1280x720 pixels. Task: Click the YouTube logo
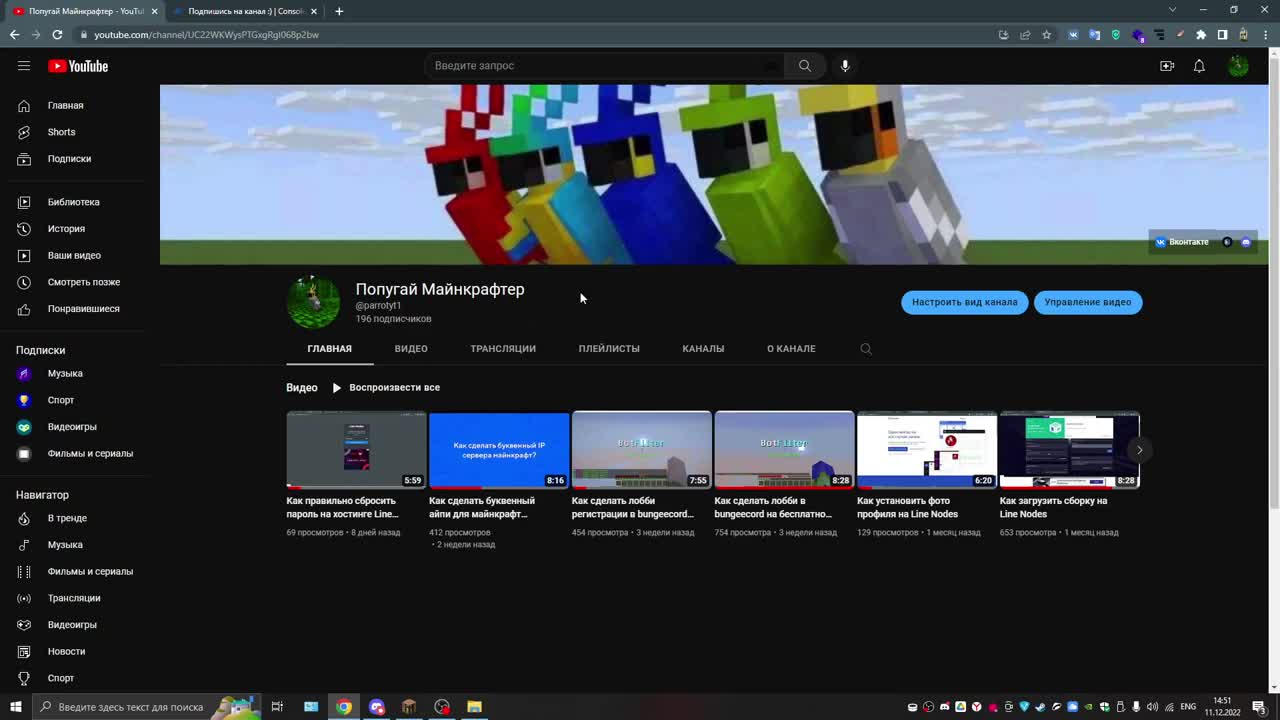click(x=78, y=66)
